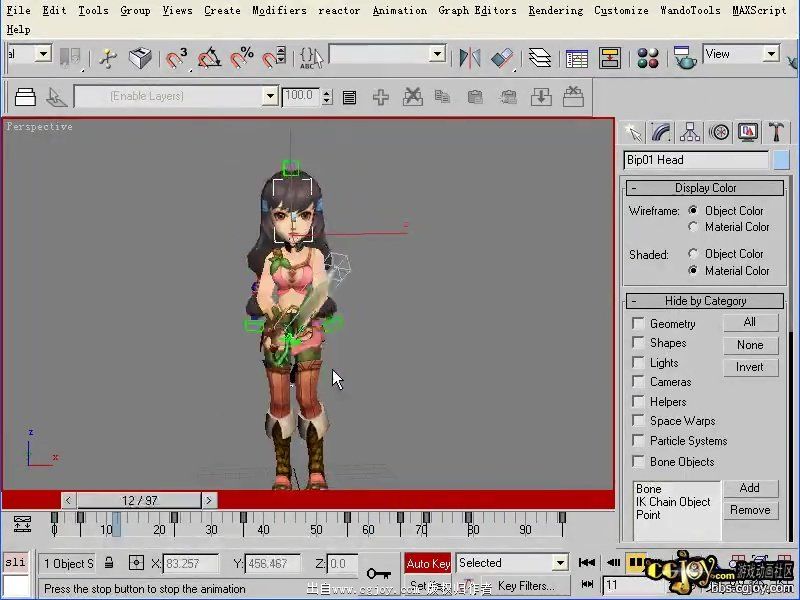Select Shaded Object Color radio
Image resolution: width=800 pixels, height=600 pixels.
[693, 254]
